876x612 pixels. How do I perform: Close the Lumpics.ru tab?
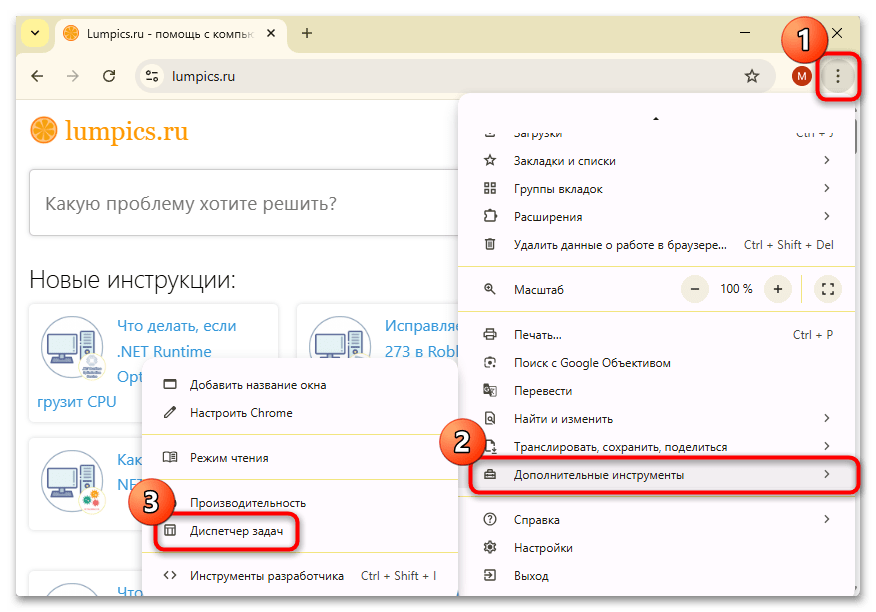point(271,34)
